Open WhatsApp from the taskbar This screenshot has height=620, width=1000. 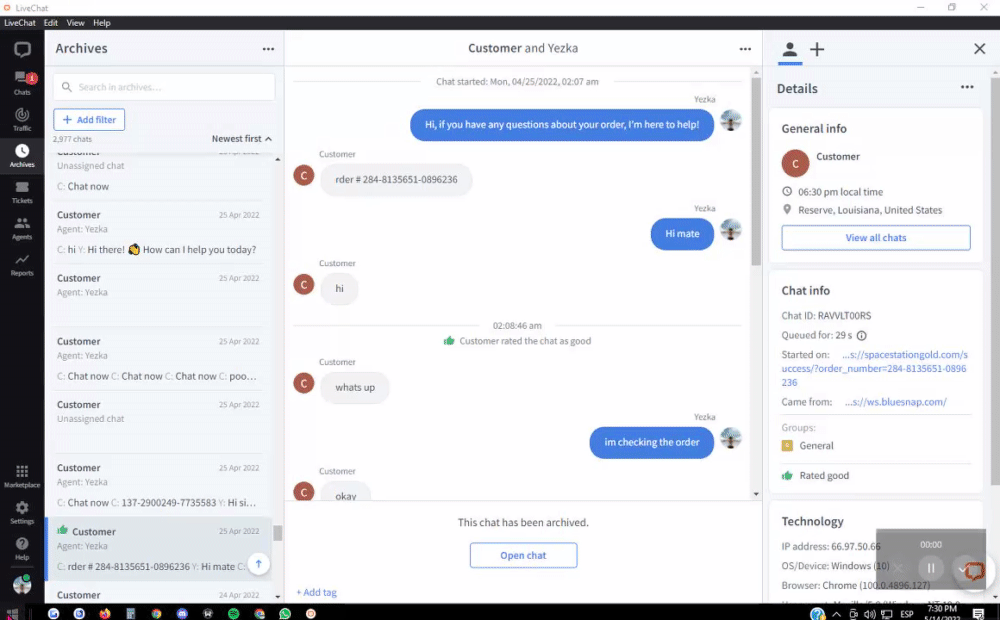tap(285, 614)
